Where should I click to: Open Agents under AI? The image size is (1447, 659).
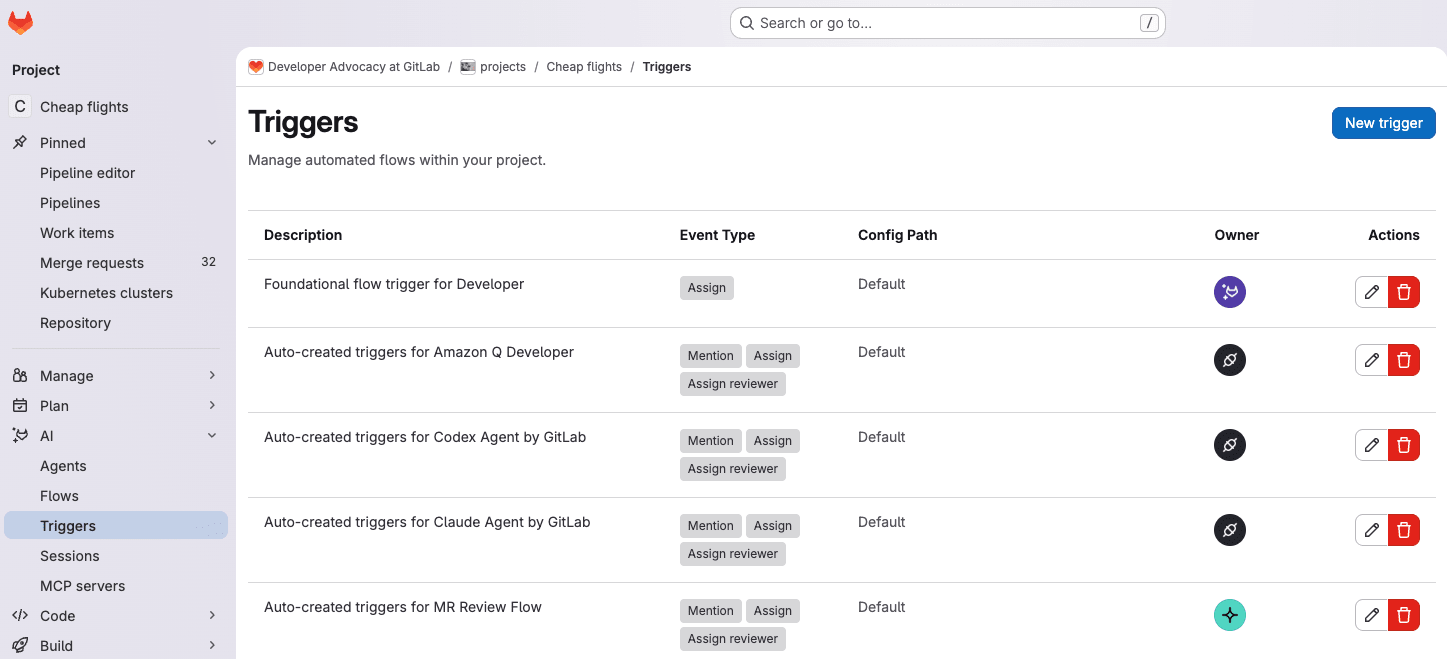coord(116,466)
